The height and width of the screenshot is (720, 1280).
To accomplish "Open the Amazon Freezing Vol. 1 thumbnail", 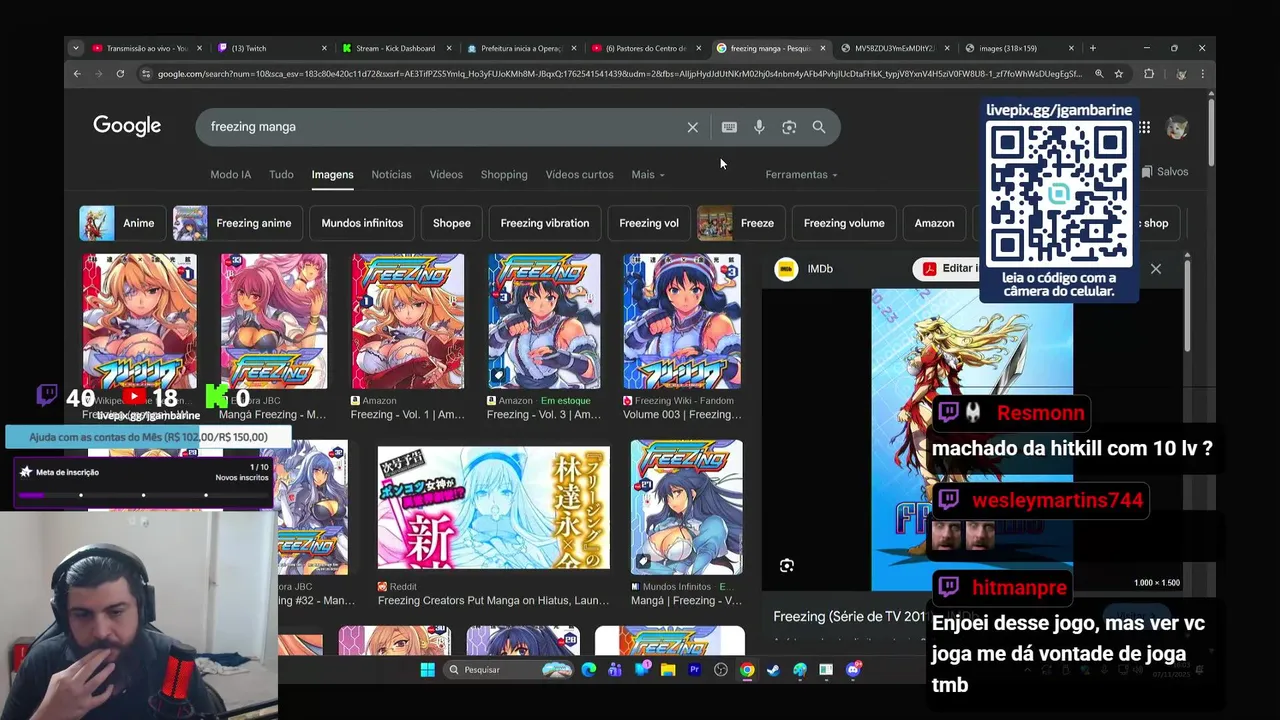I will (408, 321).
